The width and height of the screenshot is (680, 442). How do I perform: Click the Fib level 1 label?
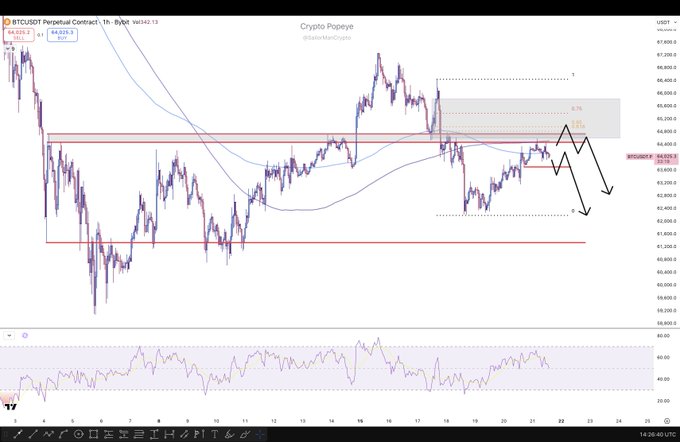(573, 75)
